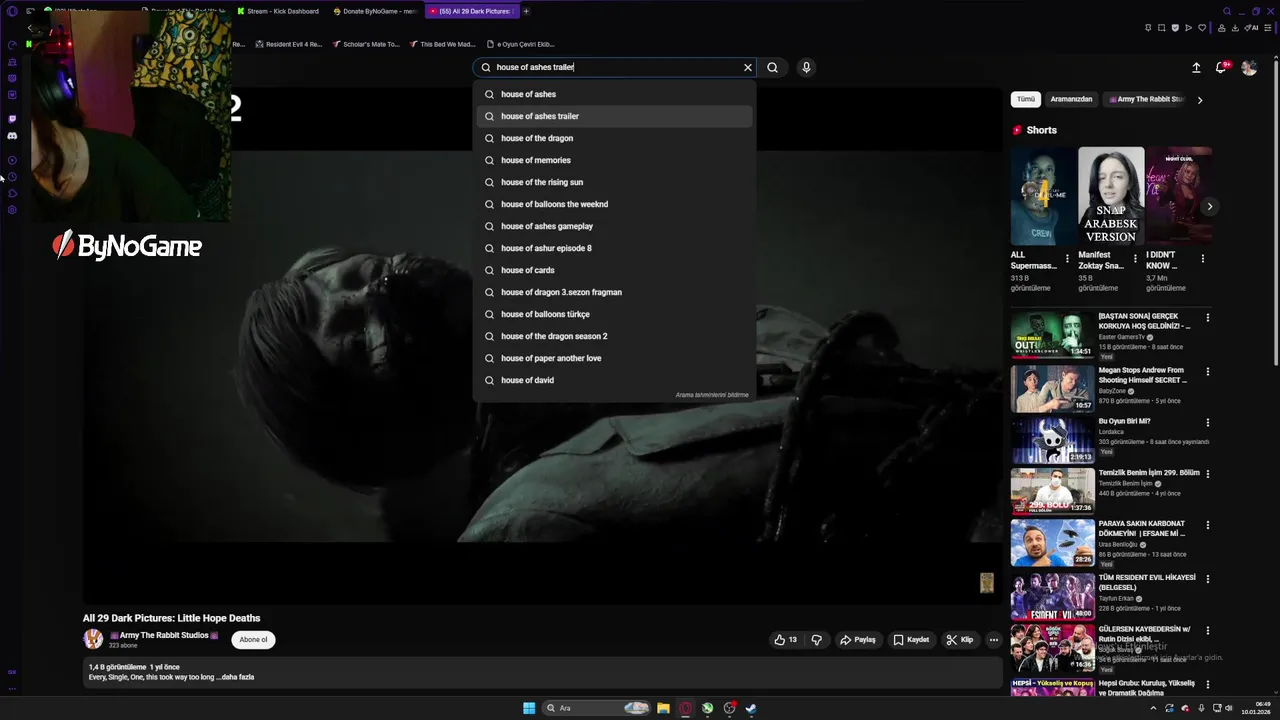The height and width of the screenshot is (720, 1280).
Task: Add page to bookmarks heart icon
Action: click(x=1202, y=28)
